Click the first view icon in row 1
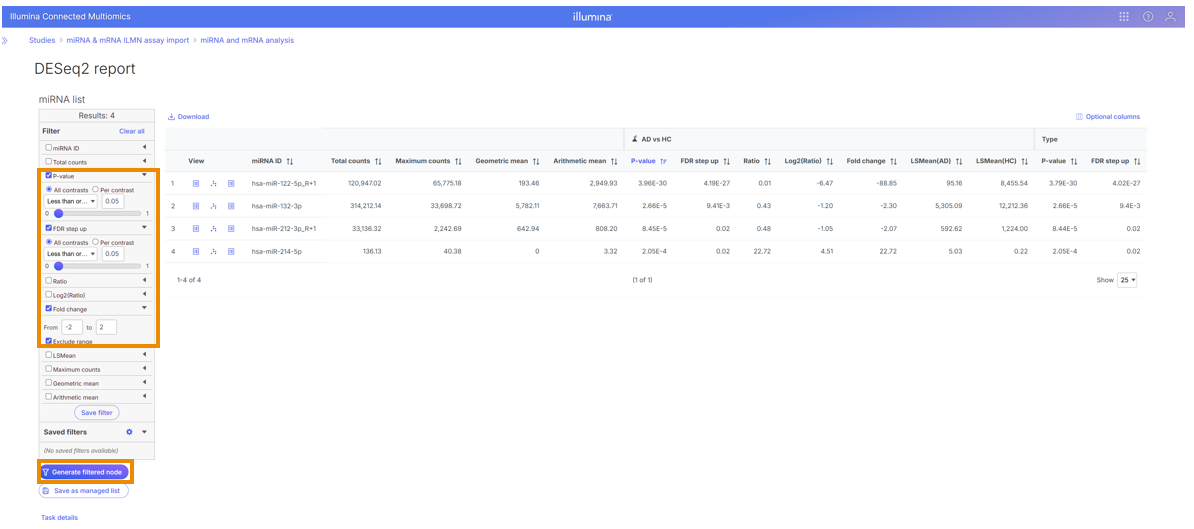 pyautogui.click(x=197, y=184)
